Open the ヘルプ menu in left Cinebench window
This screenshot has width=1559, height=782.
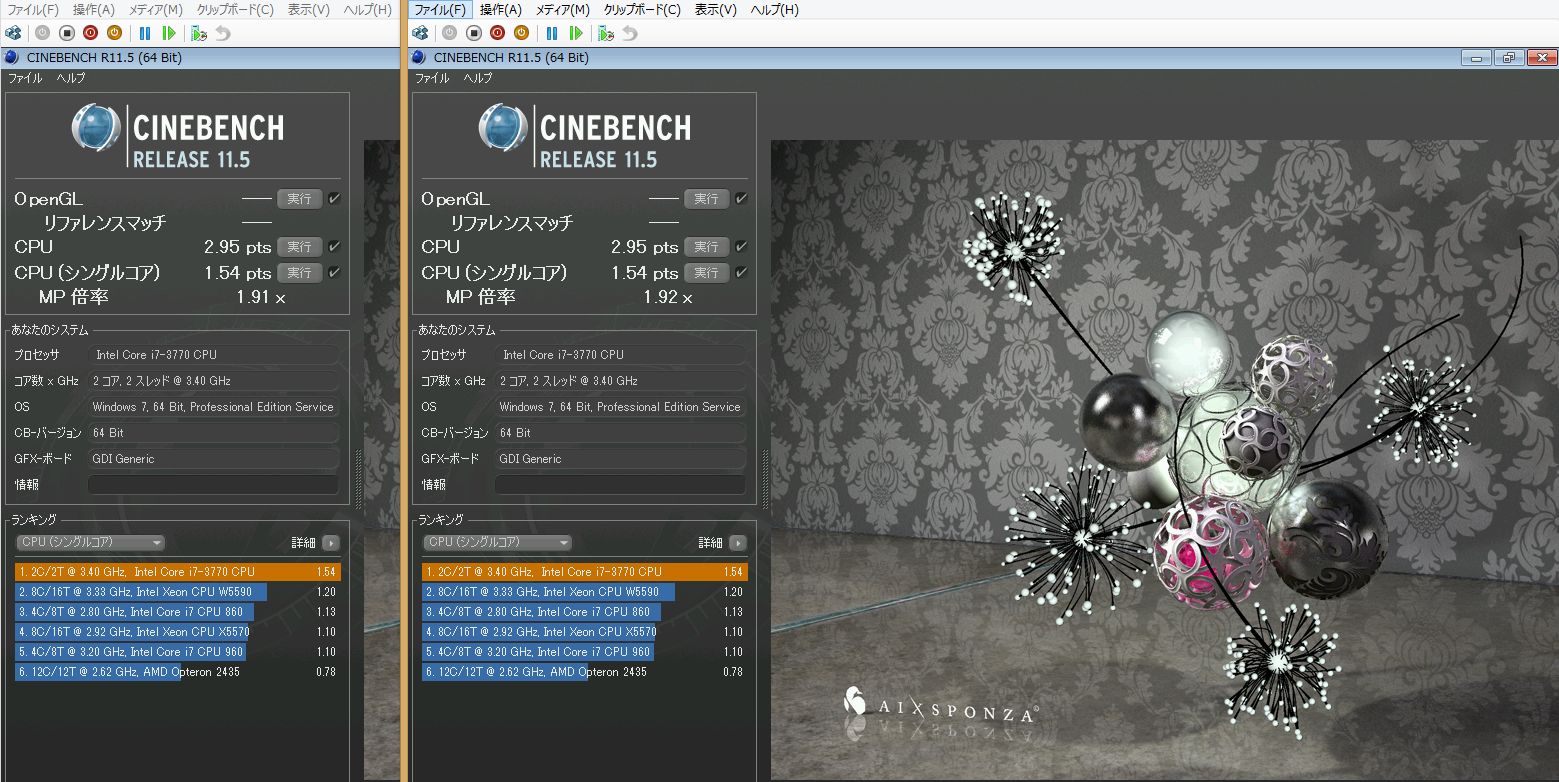coord(71,78)
